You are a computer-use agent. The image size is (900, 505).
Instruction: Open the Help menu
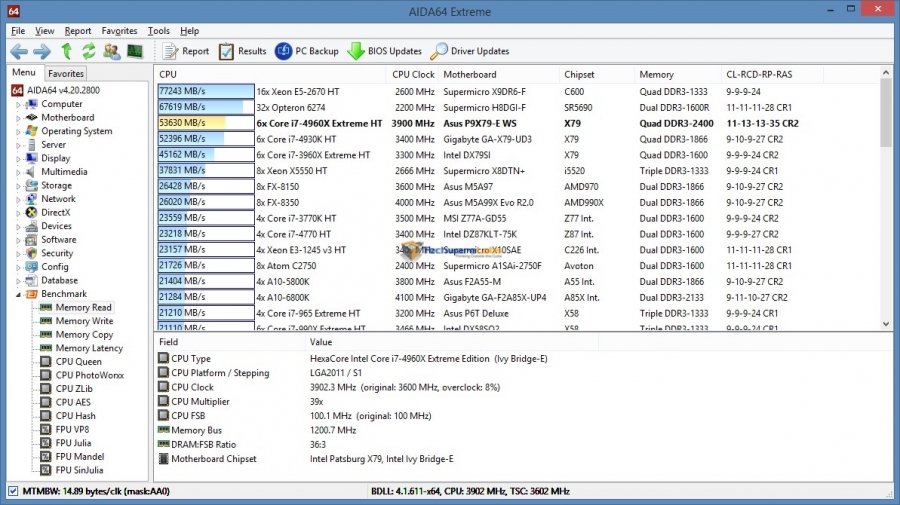189,31
